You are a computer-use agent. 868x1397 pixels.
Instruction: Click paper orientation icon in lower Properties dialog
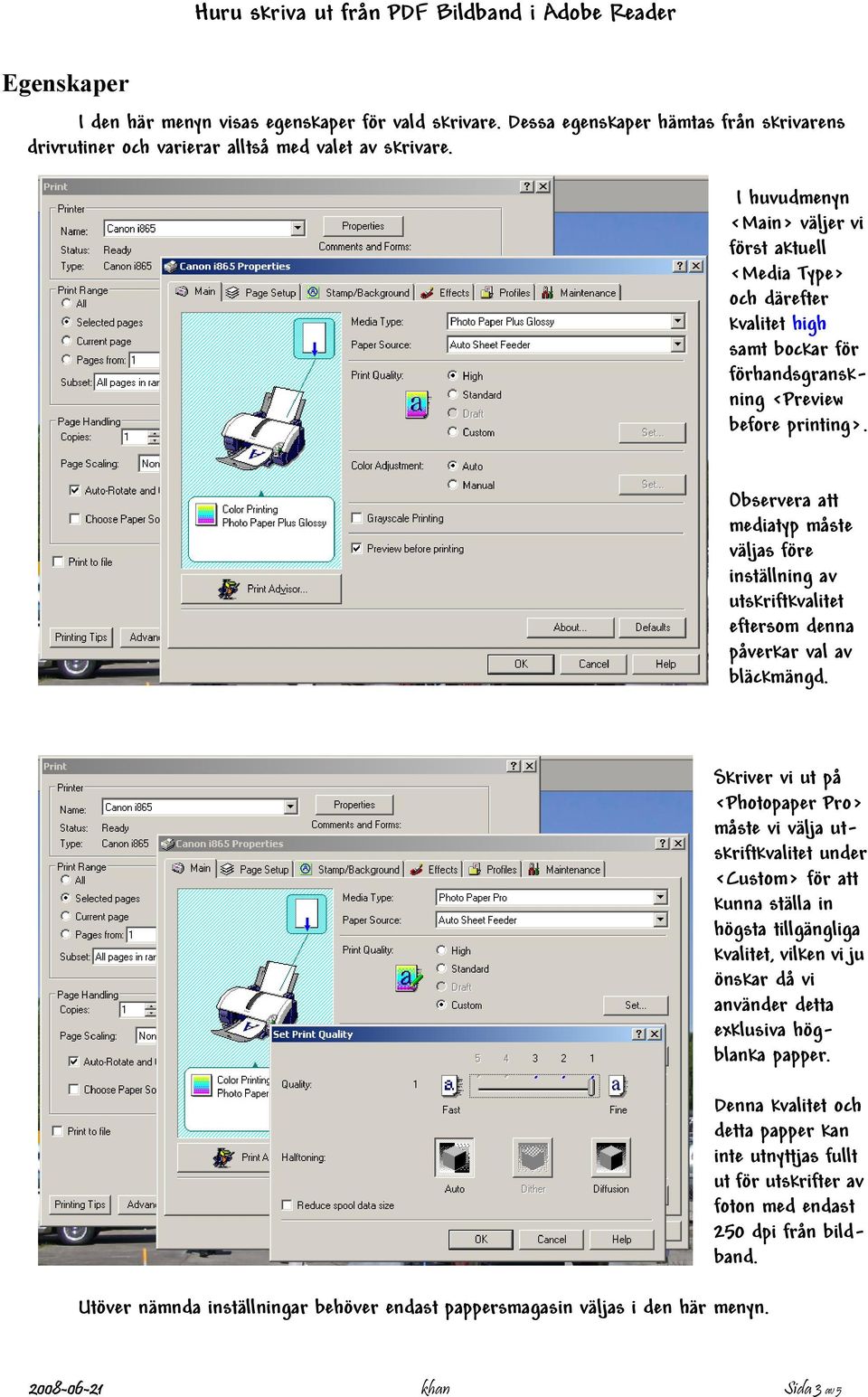307,914
